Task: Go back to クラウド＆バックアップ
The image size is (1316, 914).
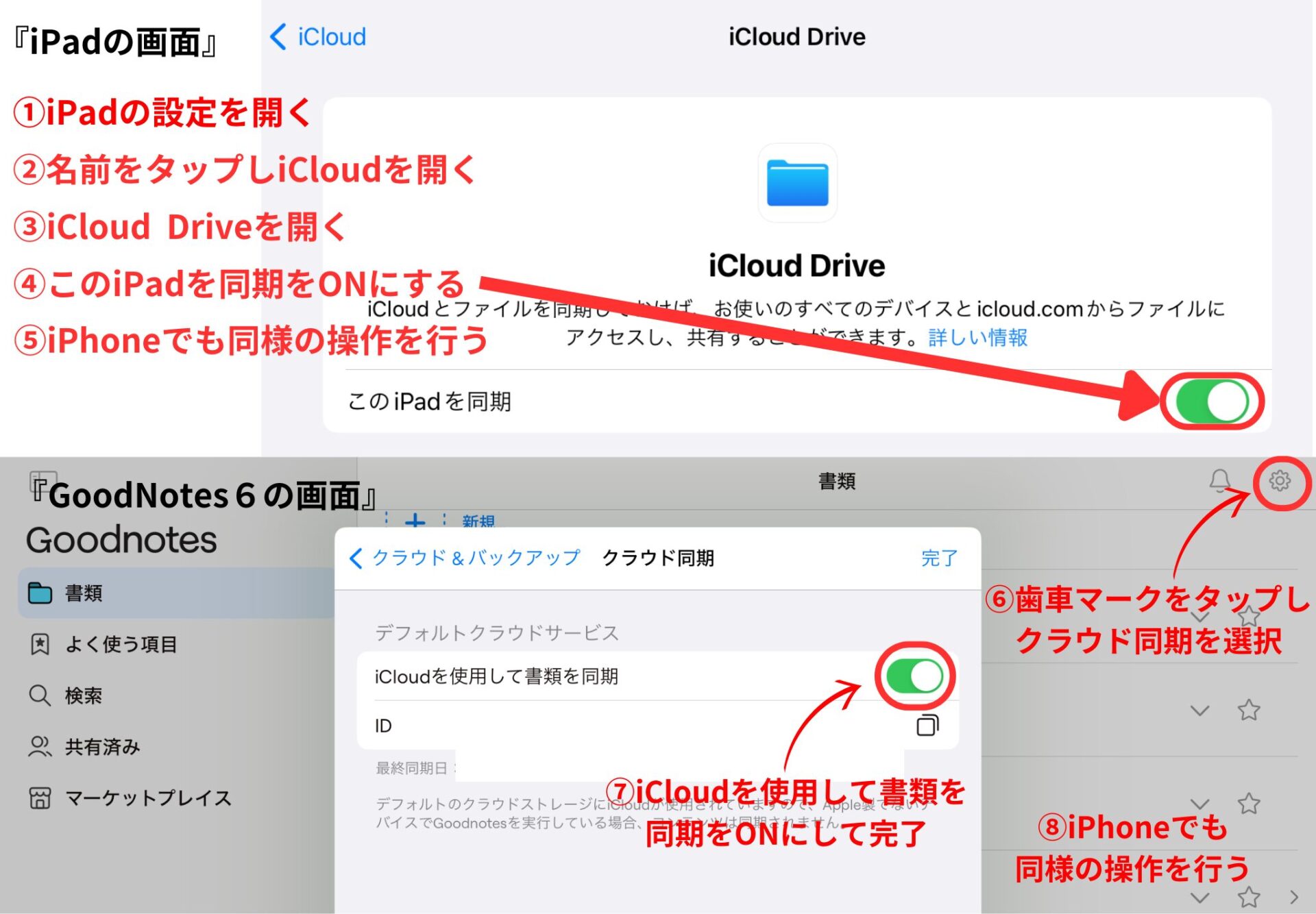Action: (x=466, y=558)
